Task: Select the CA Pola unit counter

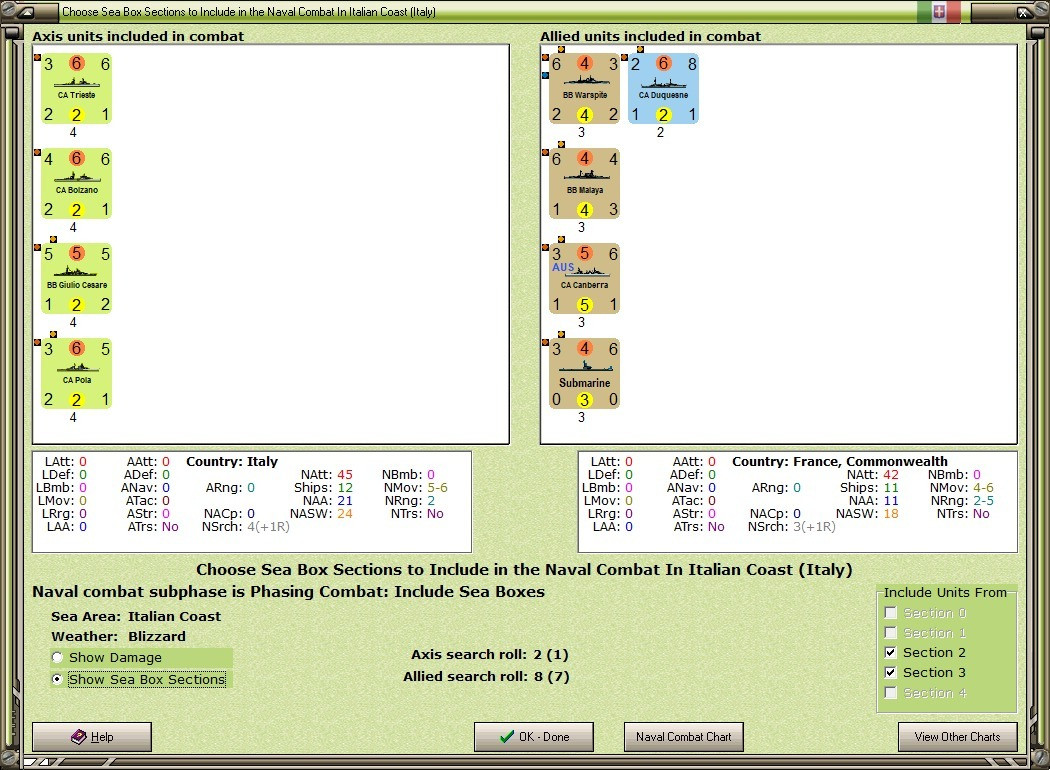Action: coord(76,374)
